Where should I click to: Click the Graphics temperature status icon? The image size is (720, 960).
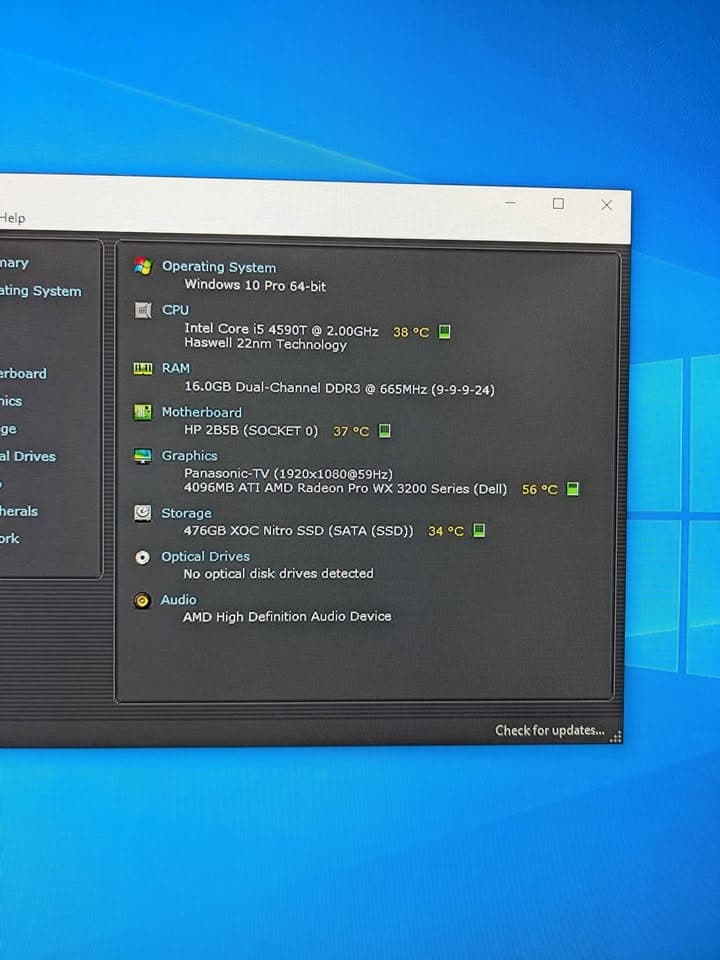pyautogui.click(x=572, y=489)
